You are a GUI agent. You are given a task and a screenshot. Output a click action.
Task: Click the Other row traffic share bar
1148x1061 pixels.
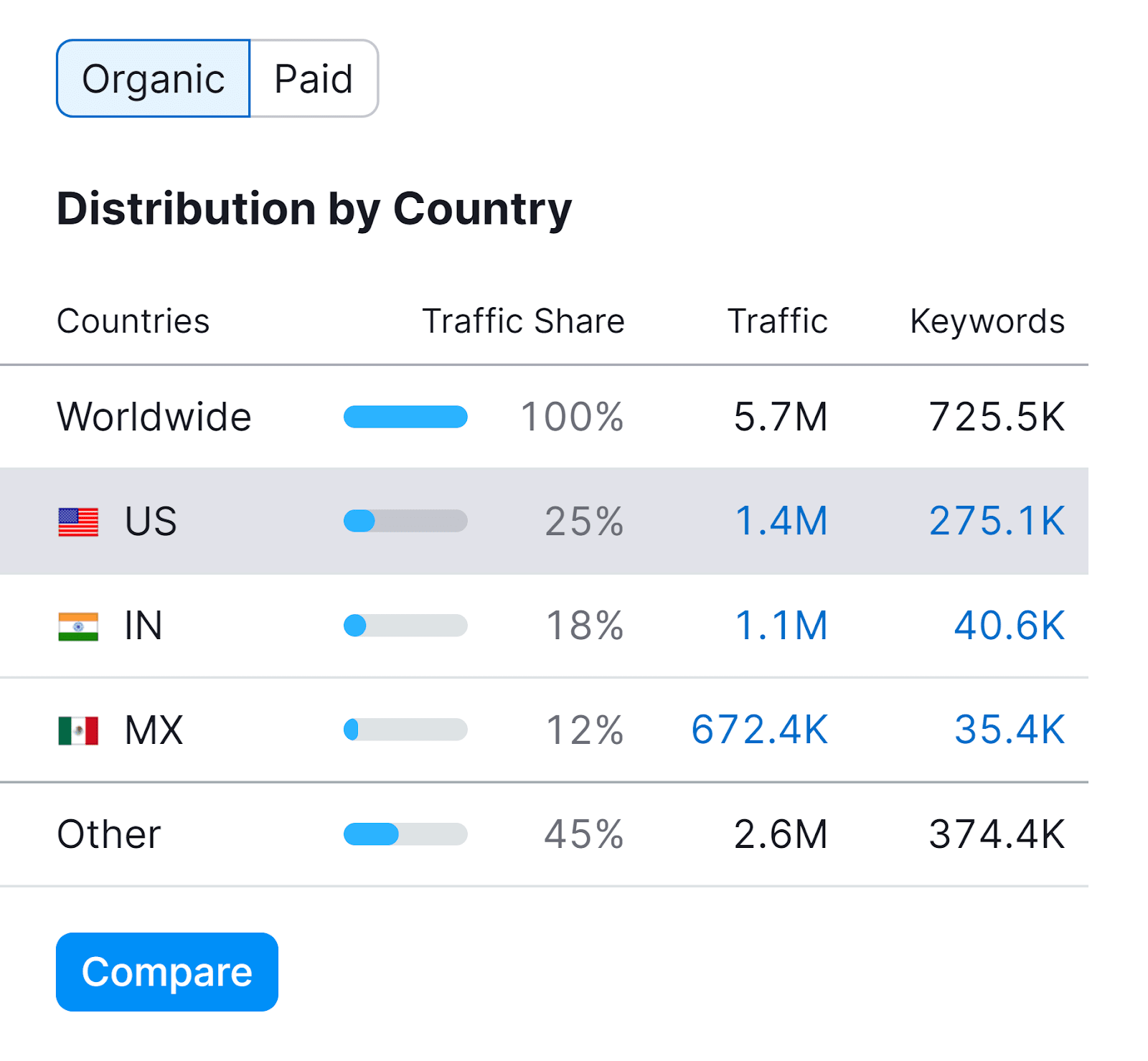pyautogui.click(x=406, y=833)
